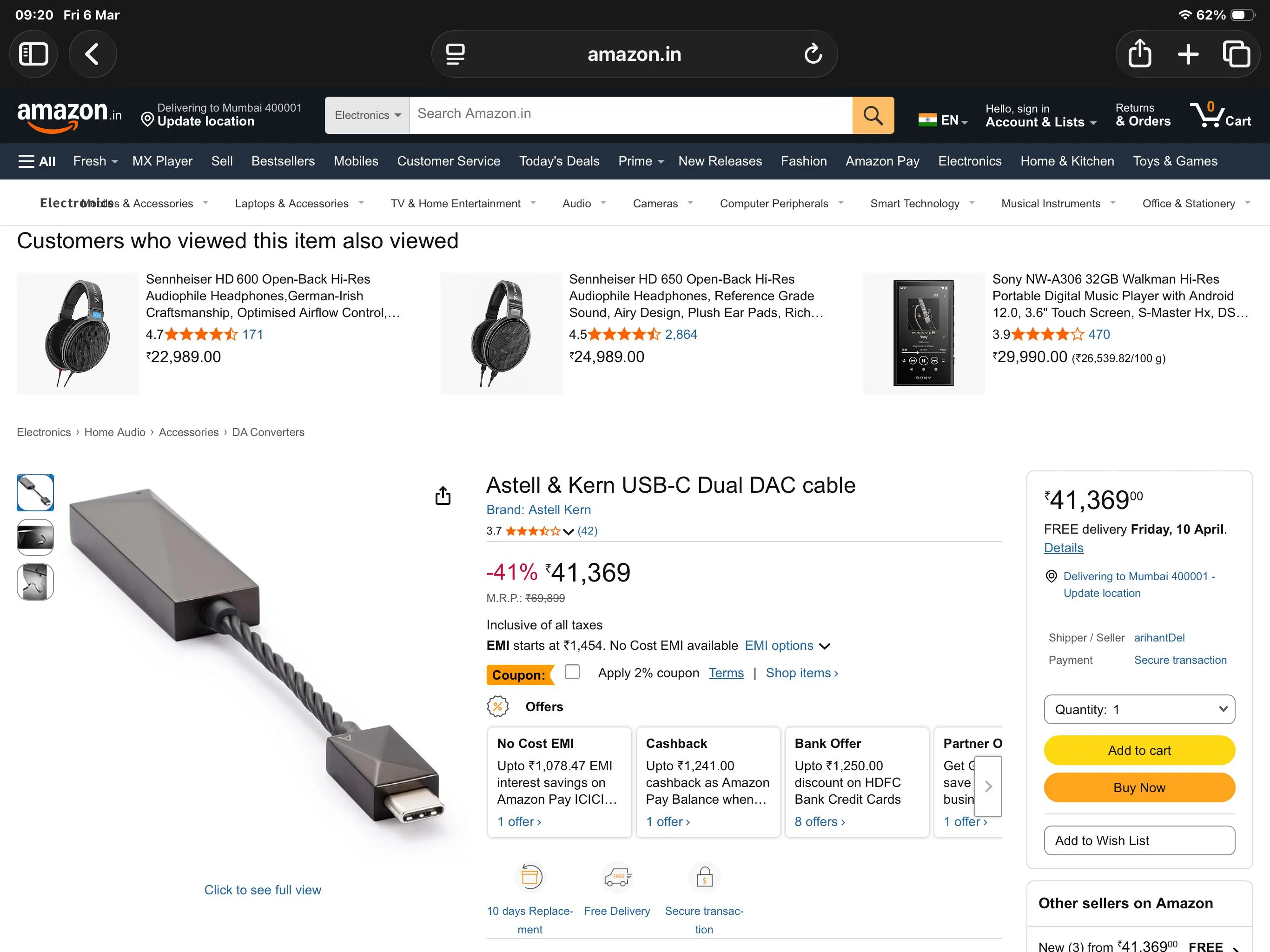Open the shopping cart icon

pos(1220,115)
